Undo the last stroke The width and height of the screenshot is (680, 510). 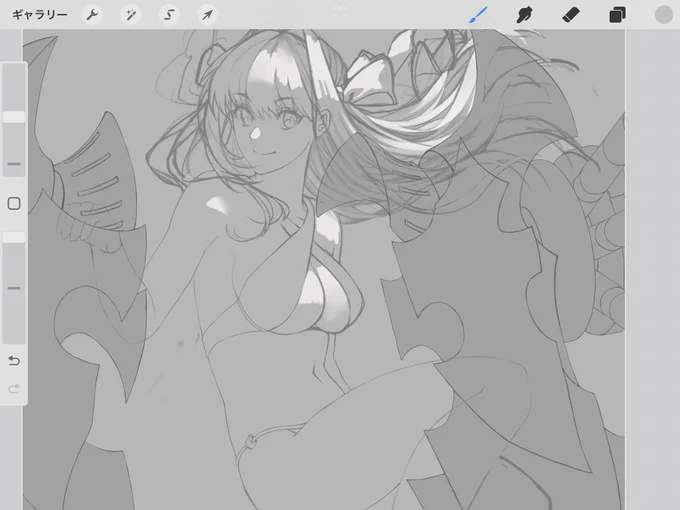pyautogui.click(x=14, y=361)
